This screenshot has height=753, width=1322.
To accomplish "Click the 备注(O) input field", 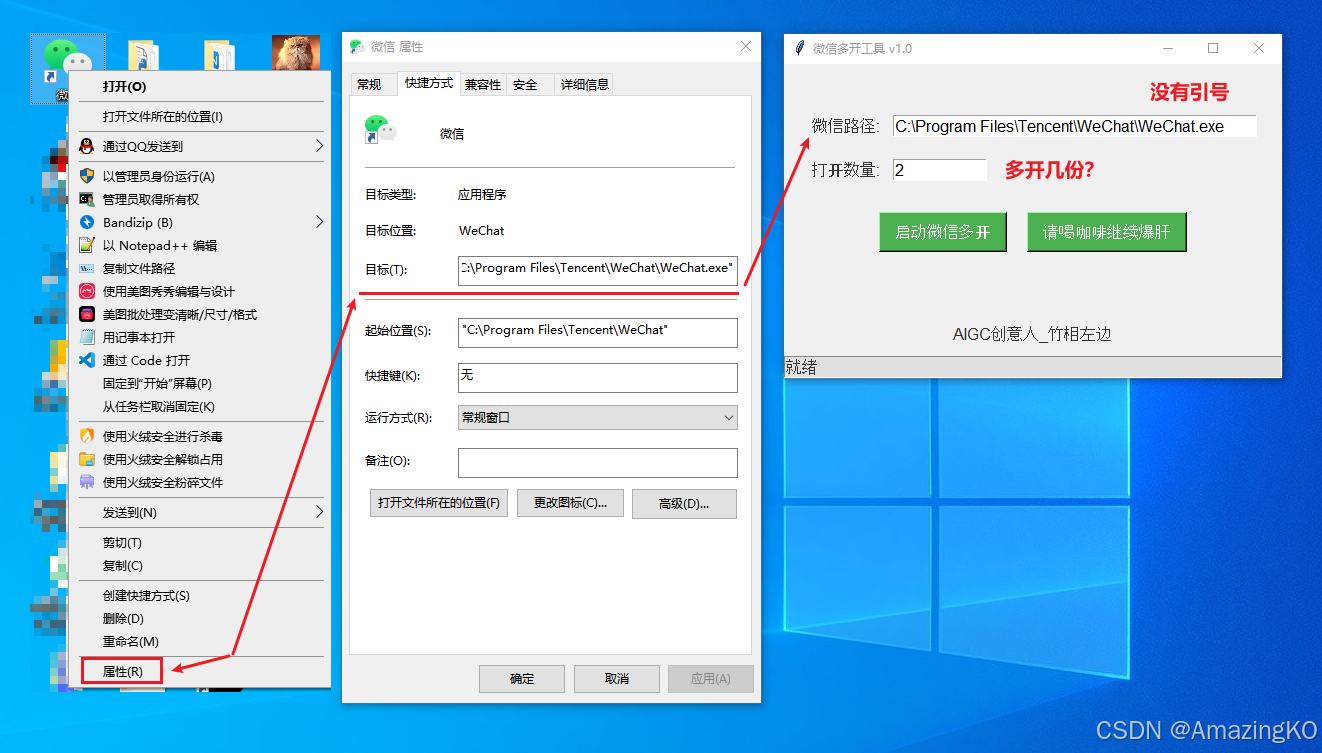I will pyautogui.click(x=598, y=463).
